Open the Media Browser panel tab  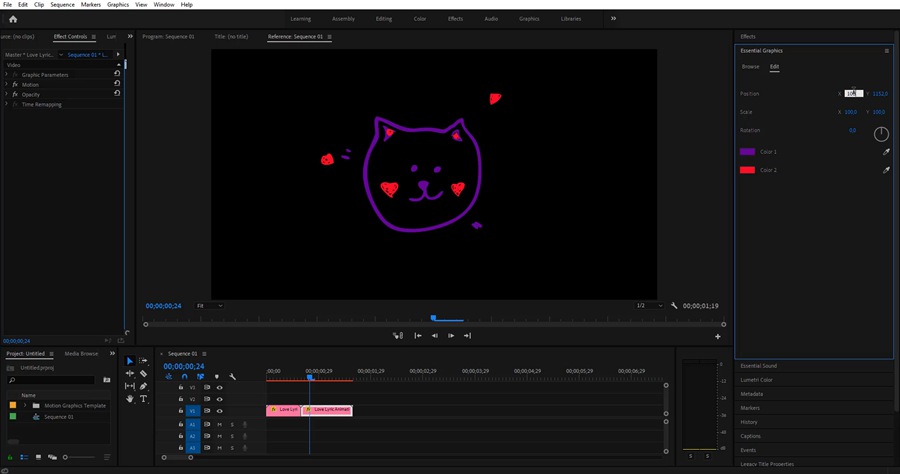[x=82, y=353]
